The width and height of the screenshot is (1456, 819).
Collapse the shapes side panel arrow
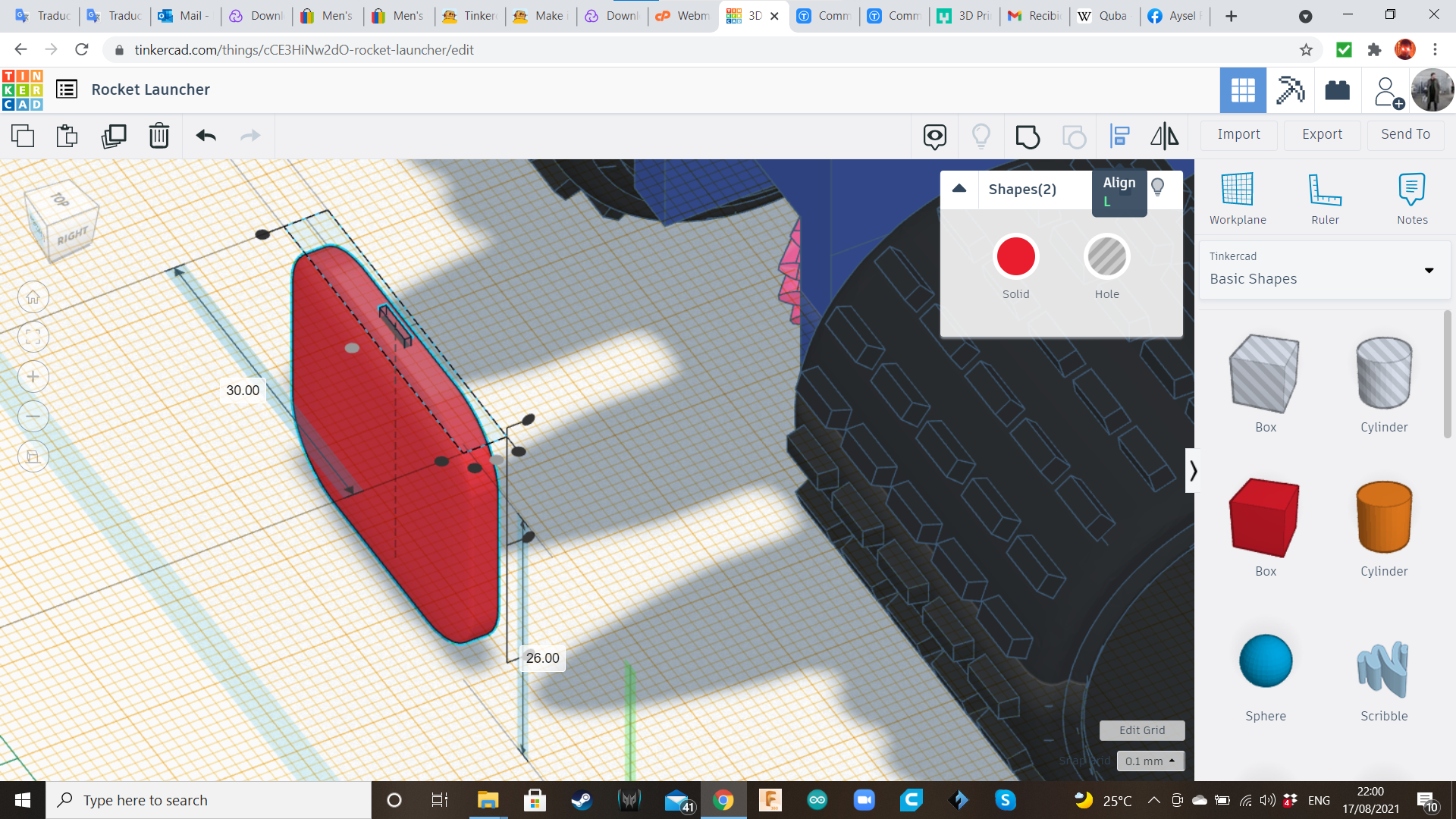pyautogui.click(x=1193, y=471)
